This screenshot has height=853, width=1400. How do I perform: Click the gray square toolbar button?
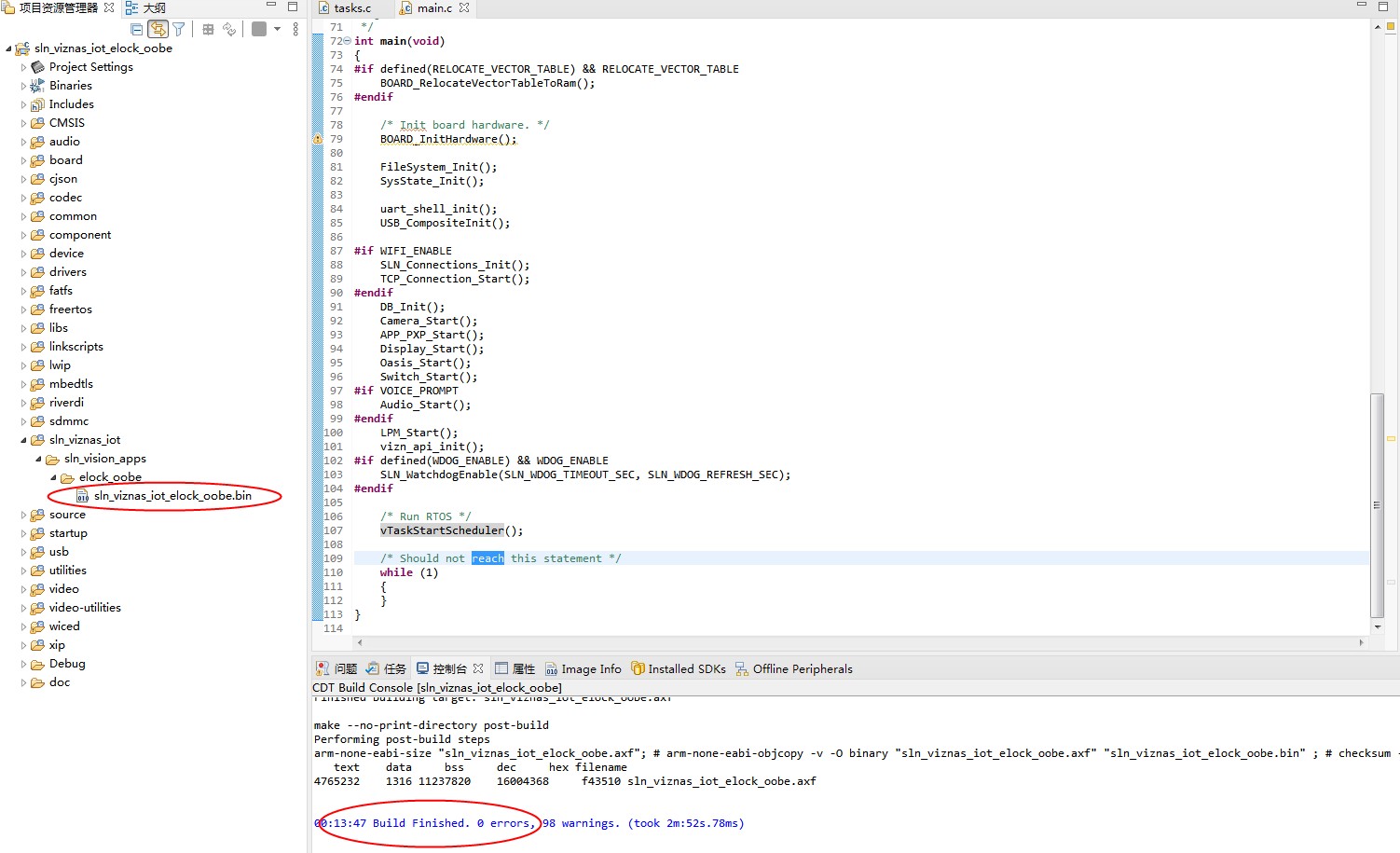click(x=259, y=29)
